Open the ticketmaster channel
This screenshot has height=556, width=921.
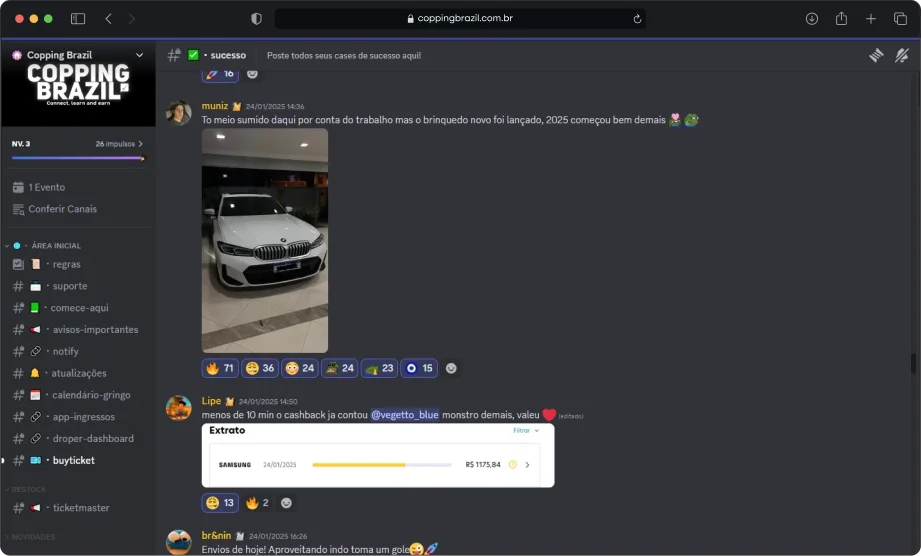[x=81, y=508]
